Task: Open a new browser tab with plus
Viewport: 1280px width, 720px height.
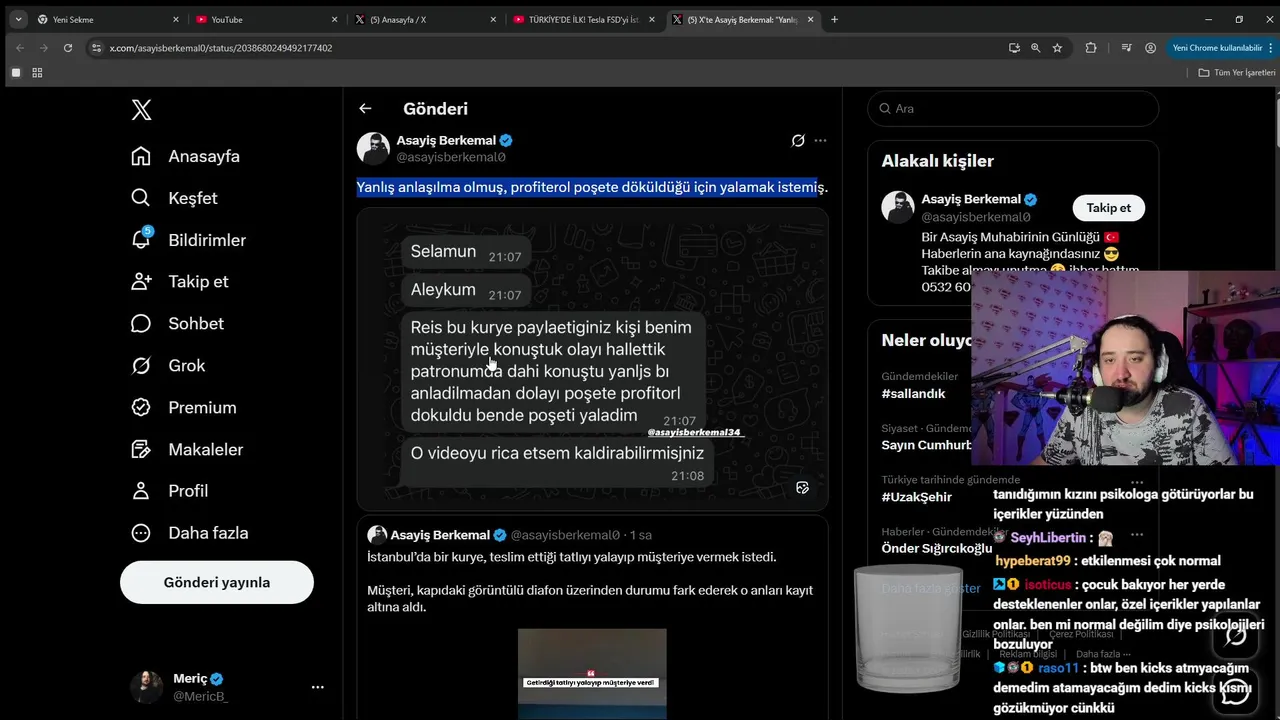Action: coord(834,19)
